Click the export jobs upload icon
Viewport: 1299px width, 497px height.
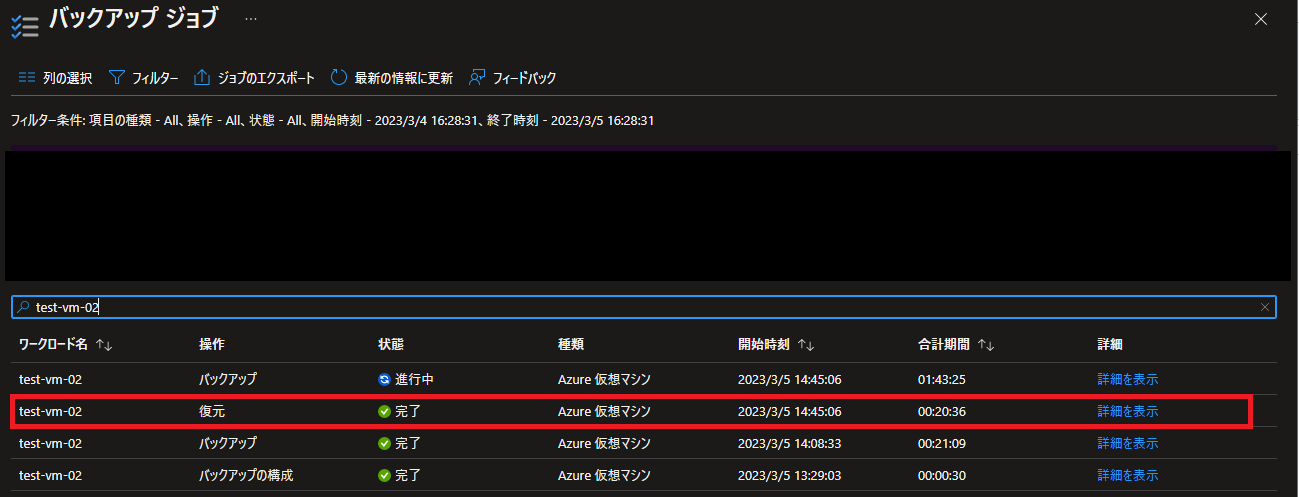click(202, 77)
